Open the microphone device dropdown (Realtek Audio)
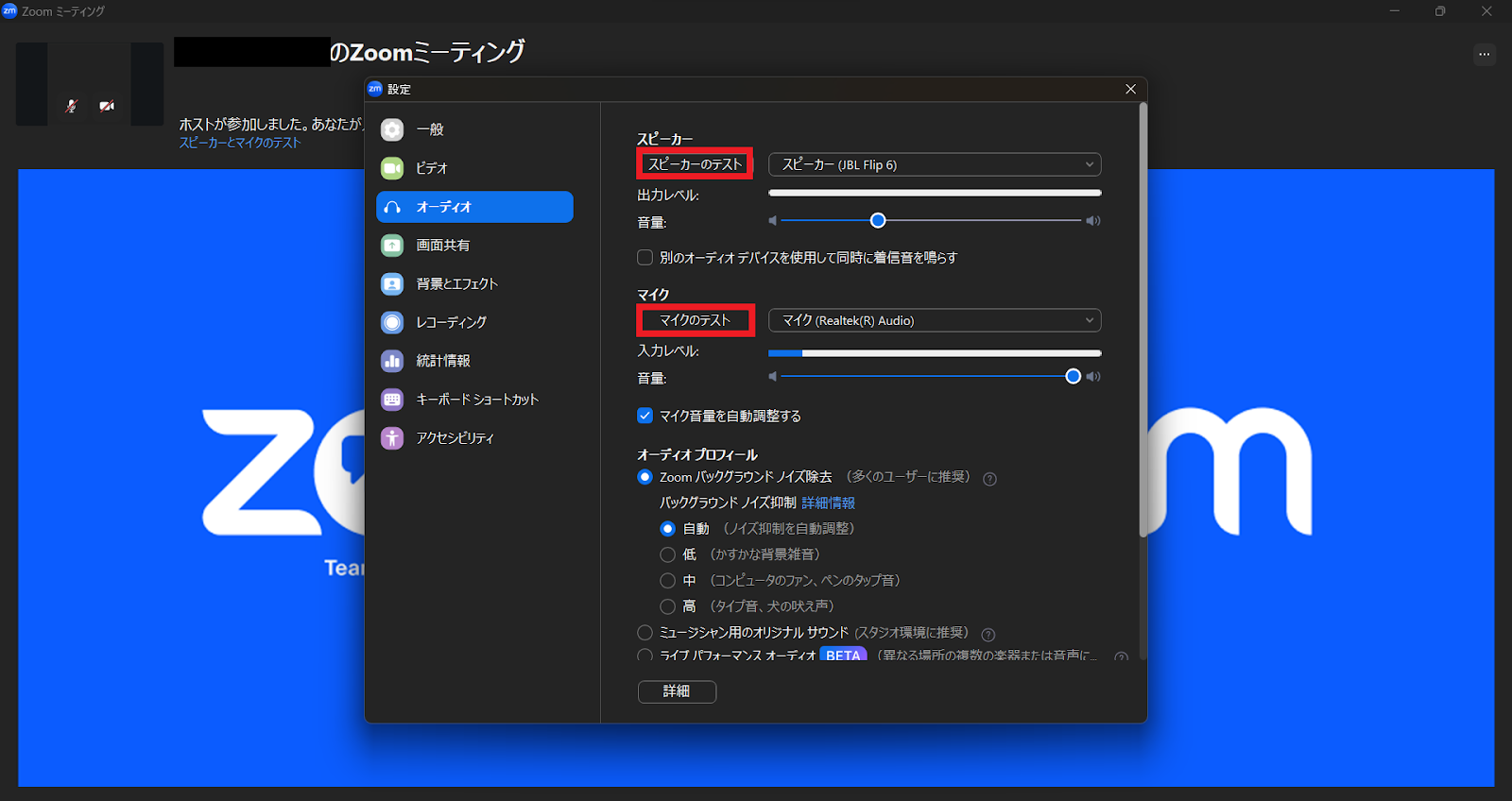 tap(935, 320)
